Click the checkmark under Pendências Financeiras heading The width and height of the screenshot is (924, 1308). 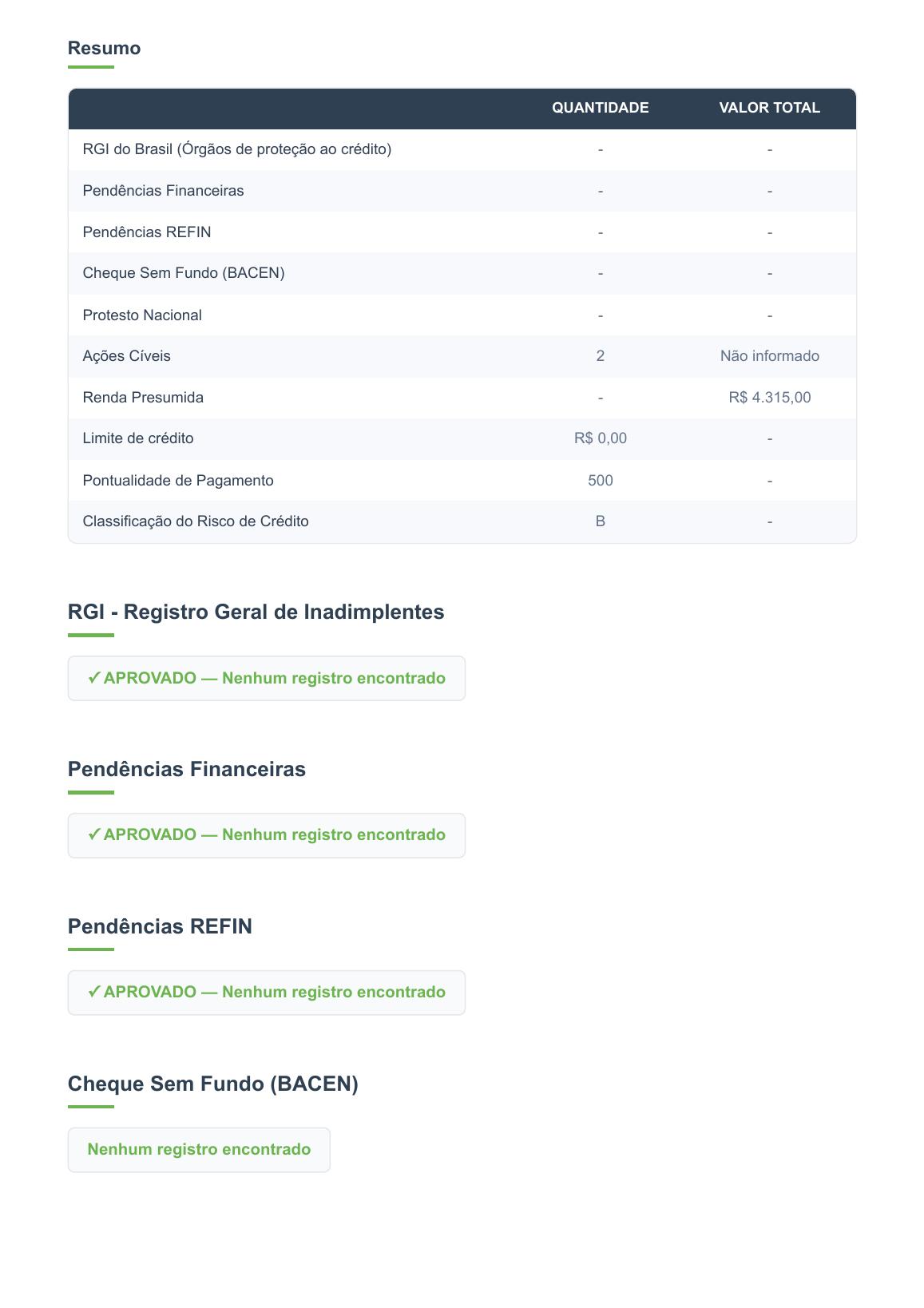click(x=94, y=834)
